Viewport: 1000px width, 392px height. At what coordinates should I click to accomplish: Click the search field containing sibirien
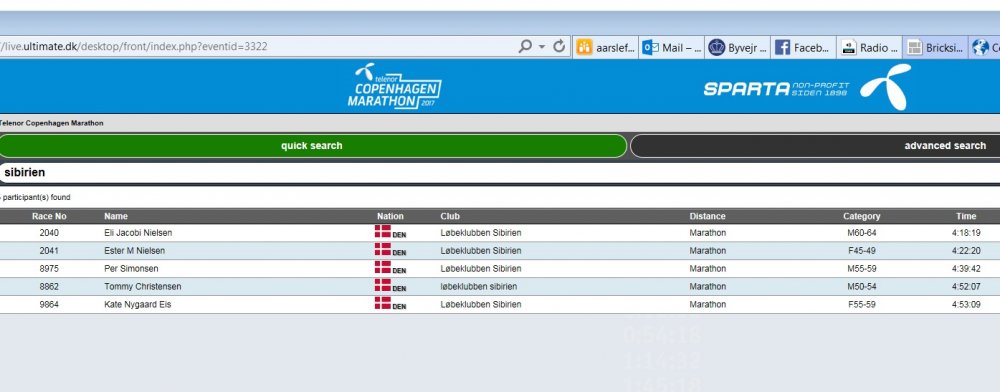500,173
